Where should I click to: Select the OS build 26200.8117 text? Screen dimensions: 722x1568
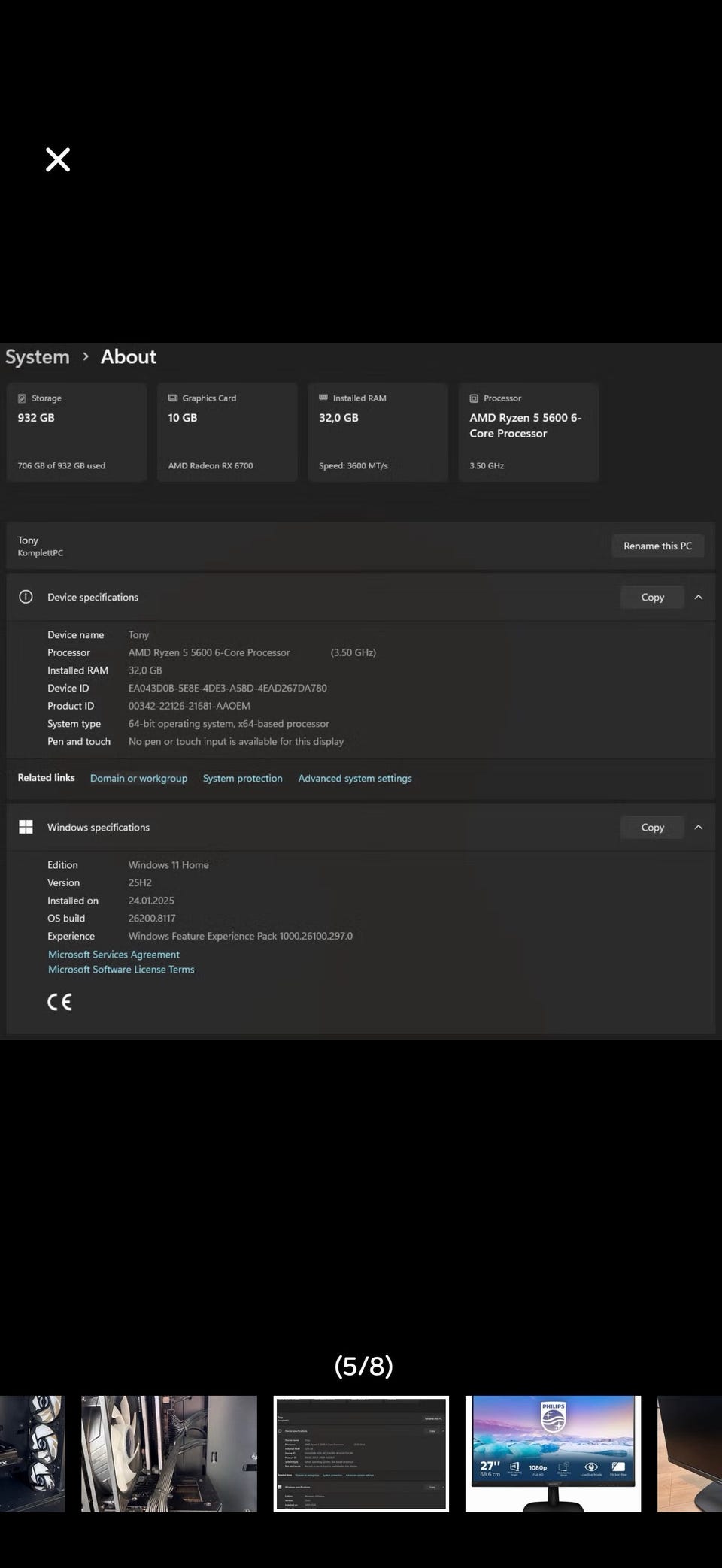coord(152,918)
